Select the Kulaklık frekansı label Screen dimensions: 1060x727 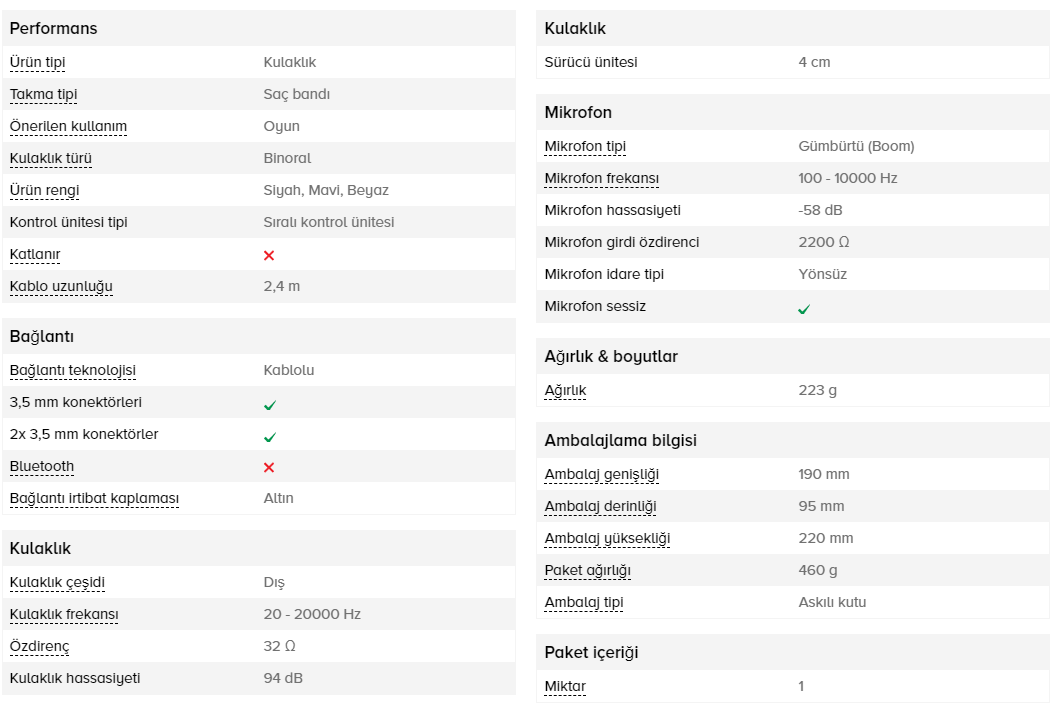pos(64,614)
